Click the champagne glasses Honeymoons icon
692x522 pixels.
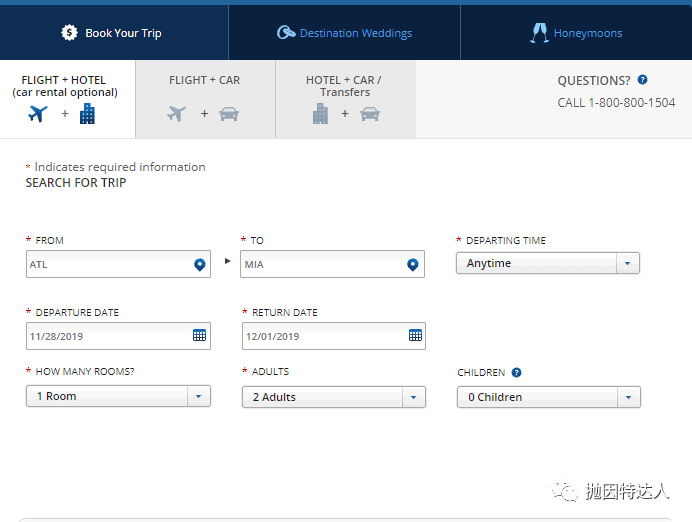538,33
